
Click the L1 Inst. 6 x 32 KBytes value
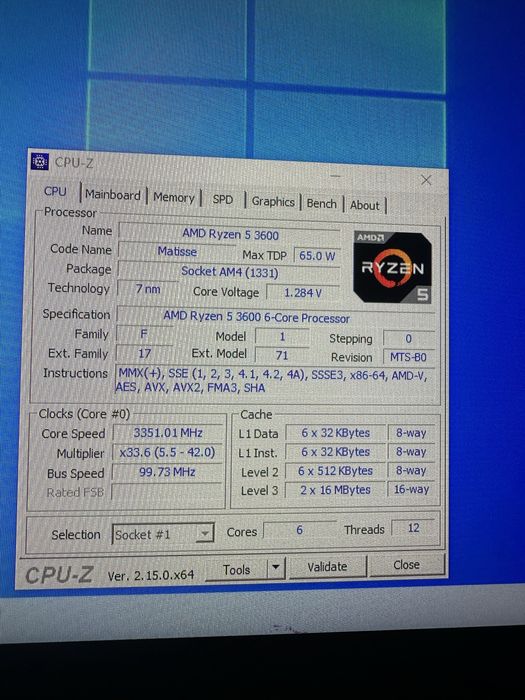(335, 452)
